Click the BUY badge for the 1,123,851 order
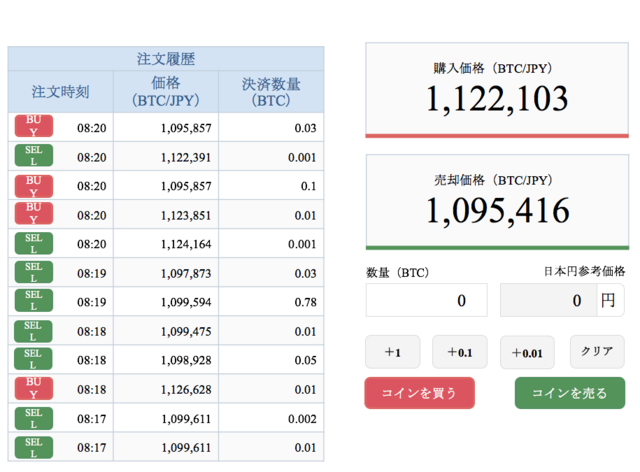Image resolution: width=640 pixels, height=472 pixels. [x=33, y=214]
